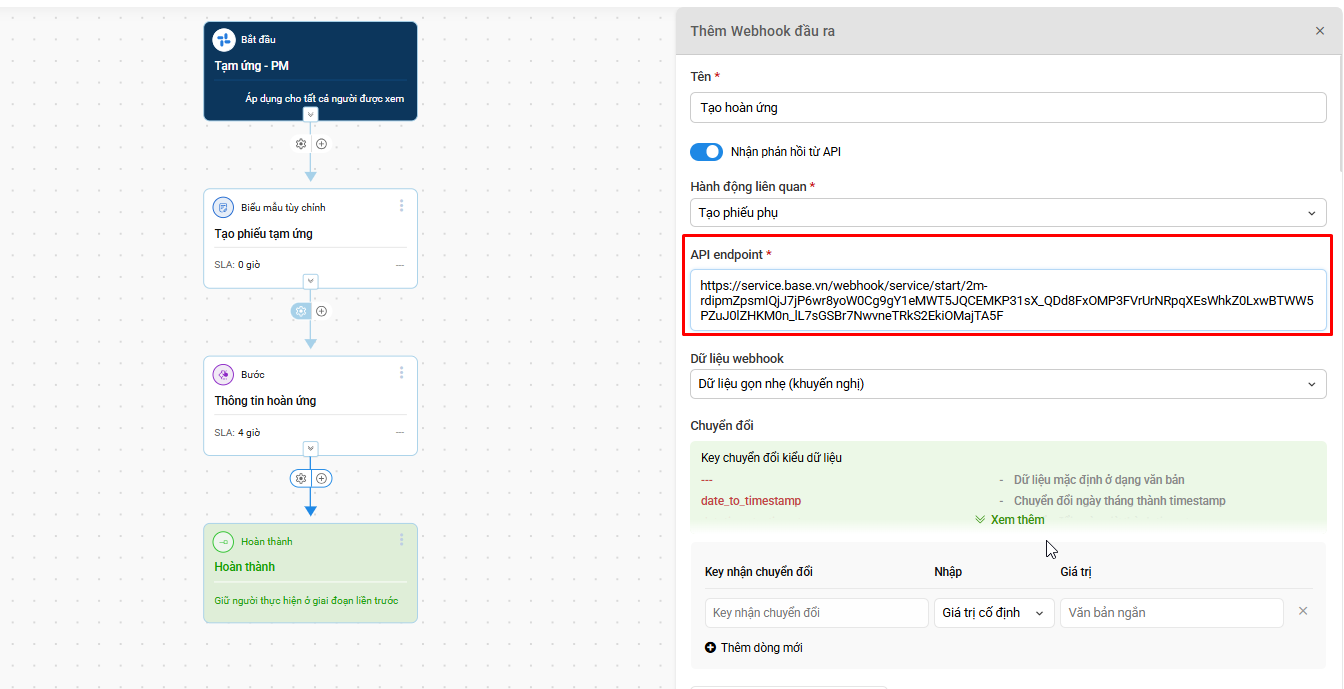Open three-dot menu of Tạo phiếu tạm ứng node
Image resolution: width=1344 pixels, height=689 pixels.
pyautogui.click(x=402, y=206)
